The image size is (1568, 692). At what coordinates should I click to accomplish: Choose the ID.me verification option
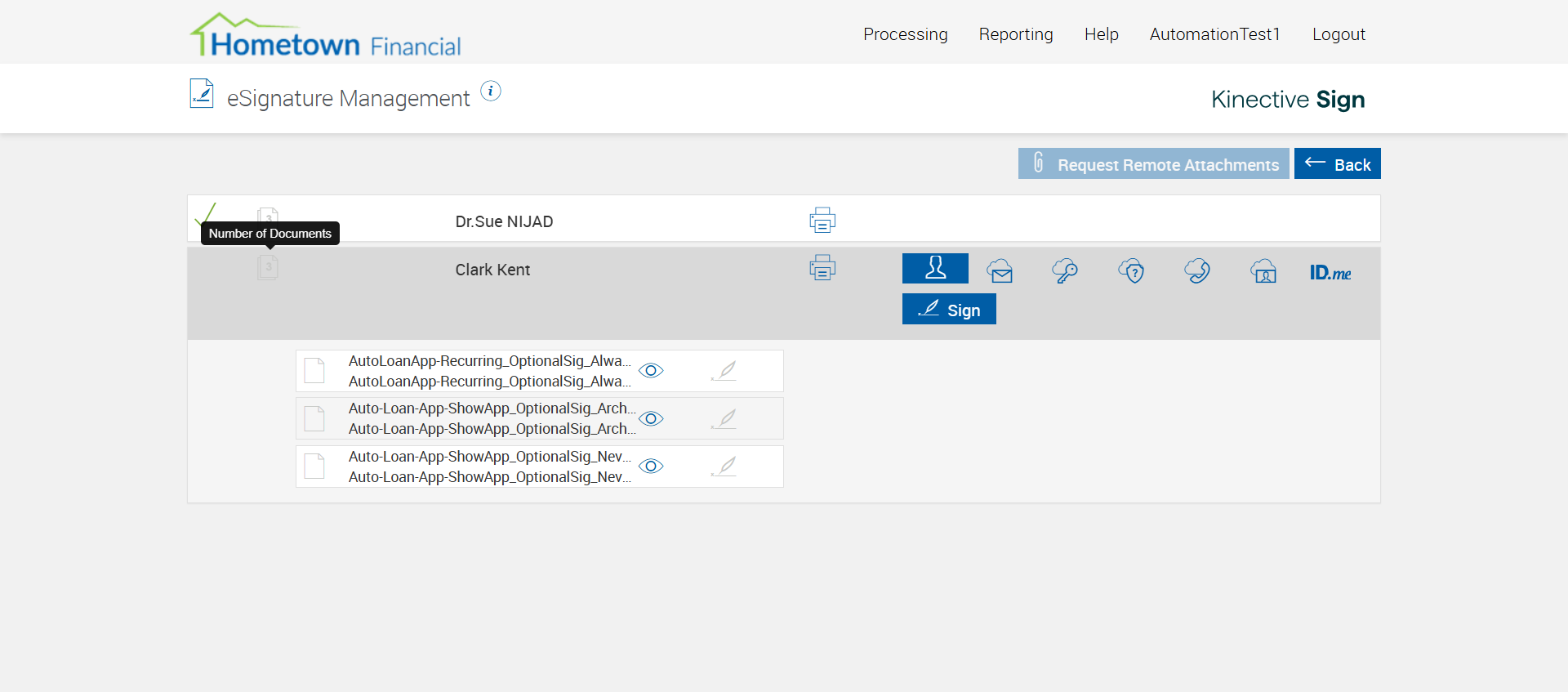click(1330, 273)
